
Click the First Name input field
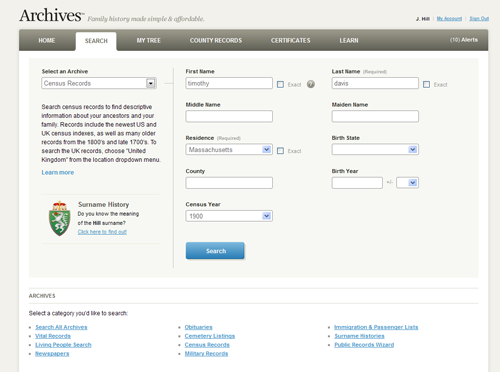pyautogui.click(x=229, y=83)
